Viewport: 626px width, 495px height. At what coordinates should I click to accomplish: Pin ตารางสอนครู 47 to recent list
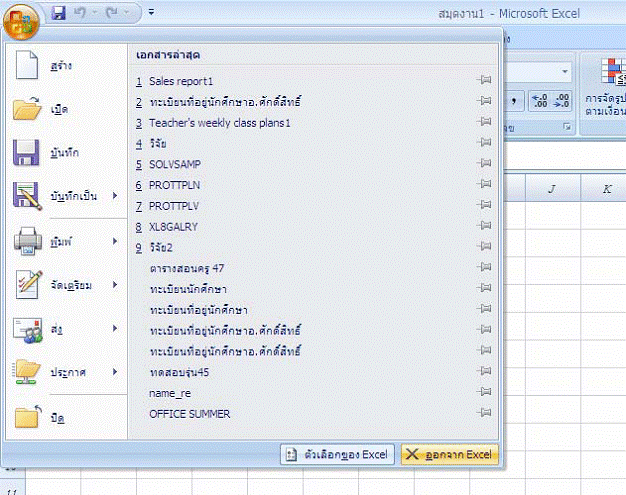(x=484, y=267)
